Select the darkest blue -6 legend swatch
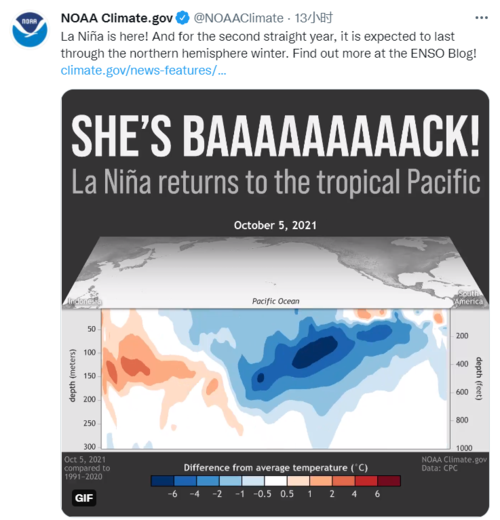This screenshot has width=500, height=520. click(x=162, y=481)
